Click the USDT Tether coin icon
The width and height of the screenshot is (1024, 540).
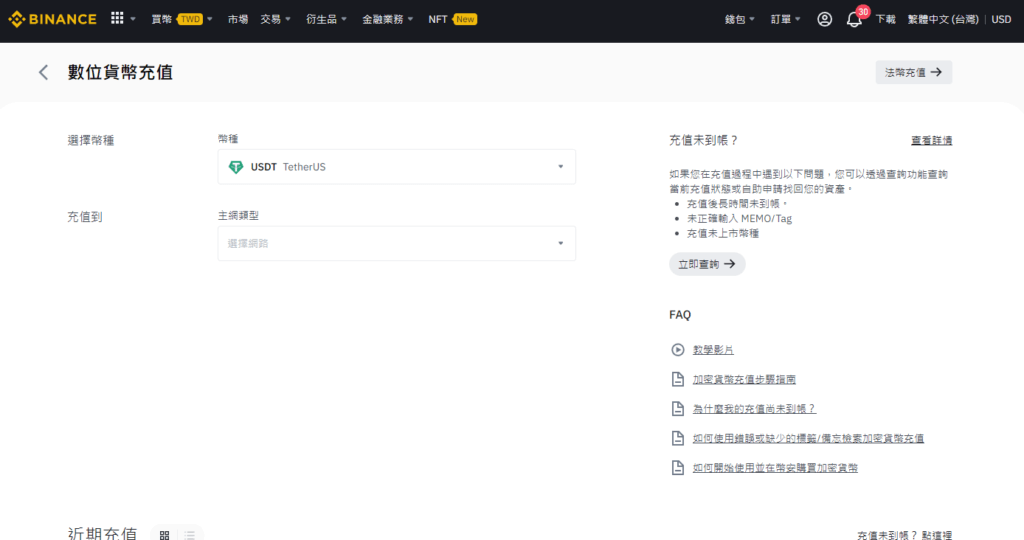[236, 167]
